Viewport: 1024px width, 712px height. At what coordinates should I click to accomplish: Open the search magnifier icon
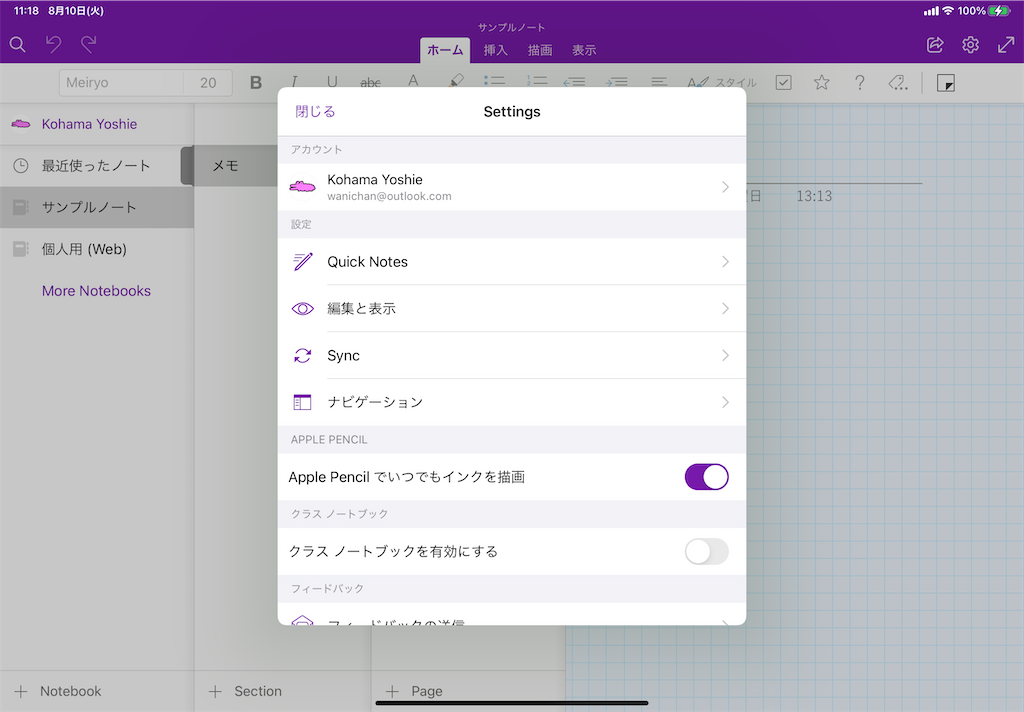[x=18, y=44]
